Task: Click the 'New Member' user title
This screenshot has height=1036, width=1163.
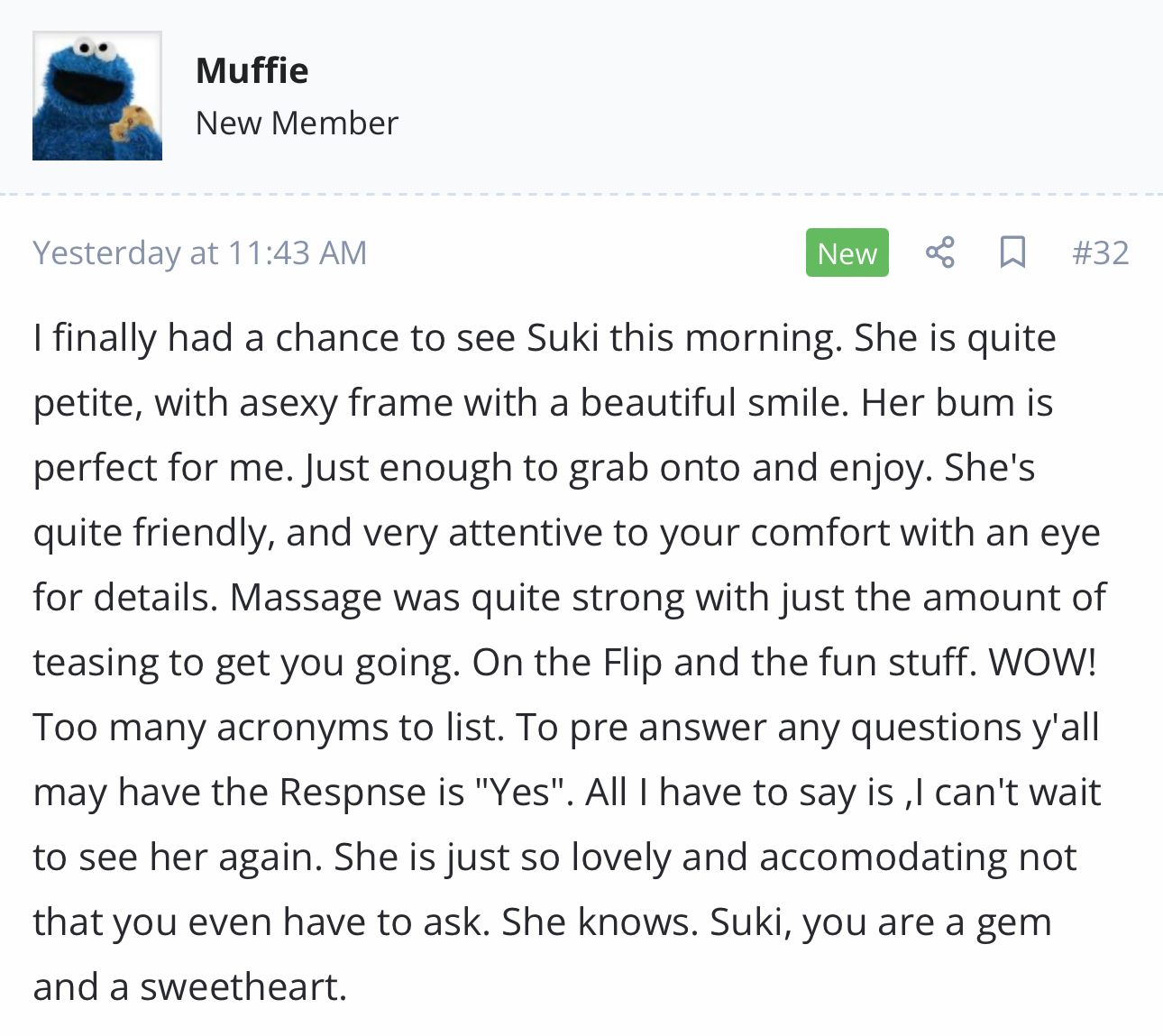Action: click(x=297, y=123)
